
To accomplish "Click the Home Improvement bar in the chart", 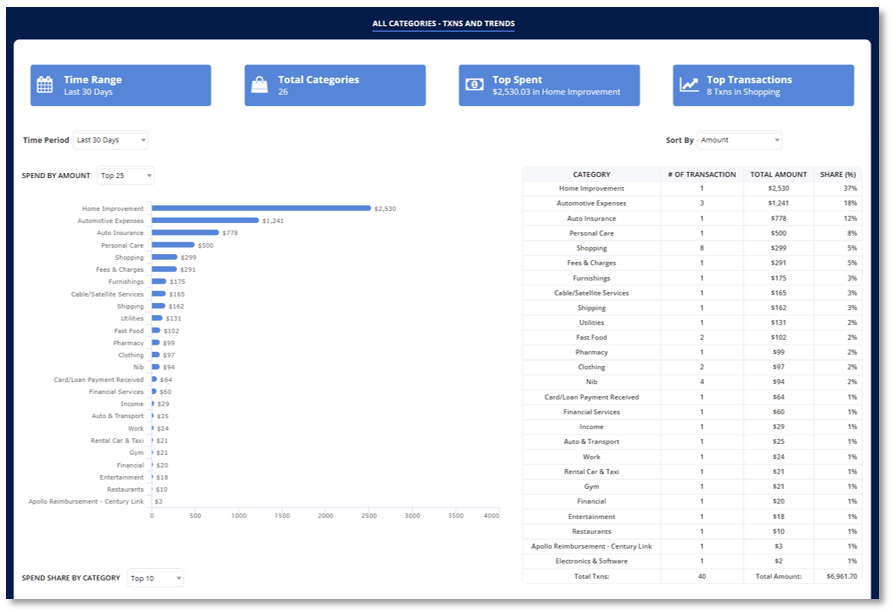I will tap(261, 208).
